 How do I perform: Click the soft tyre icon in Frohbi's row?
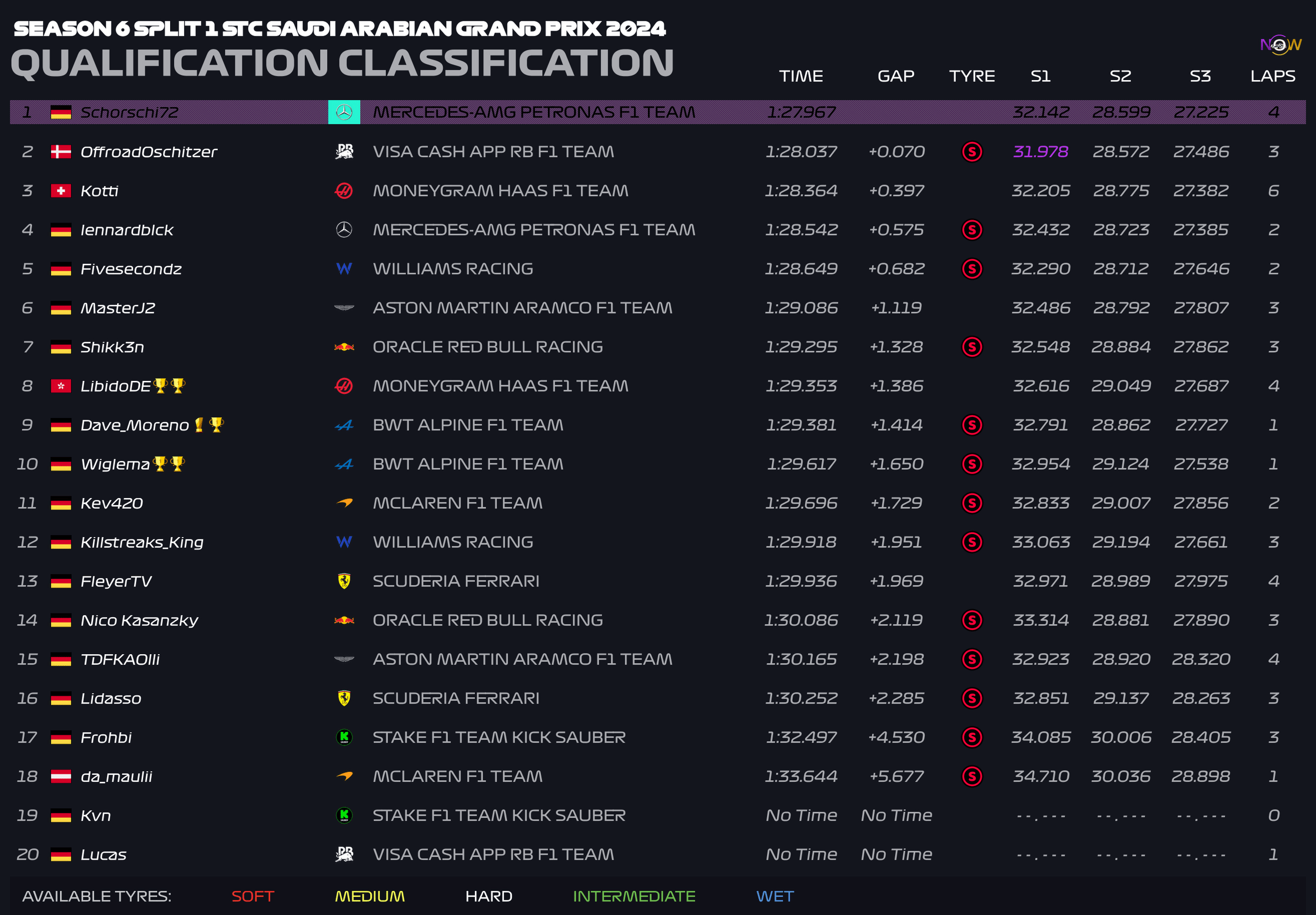pos(972,737)
